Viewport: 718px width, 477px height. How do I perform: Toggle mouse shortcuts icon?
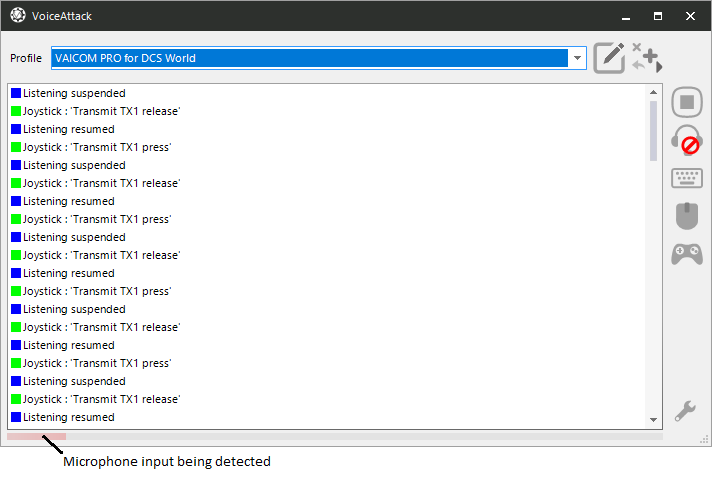(x=687, y=216)
